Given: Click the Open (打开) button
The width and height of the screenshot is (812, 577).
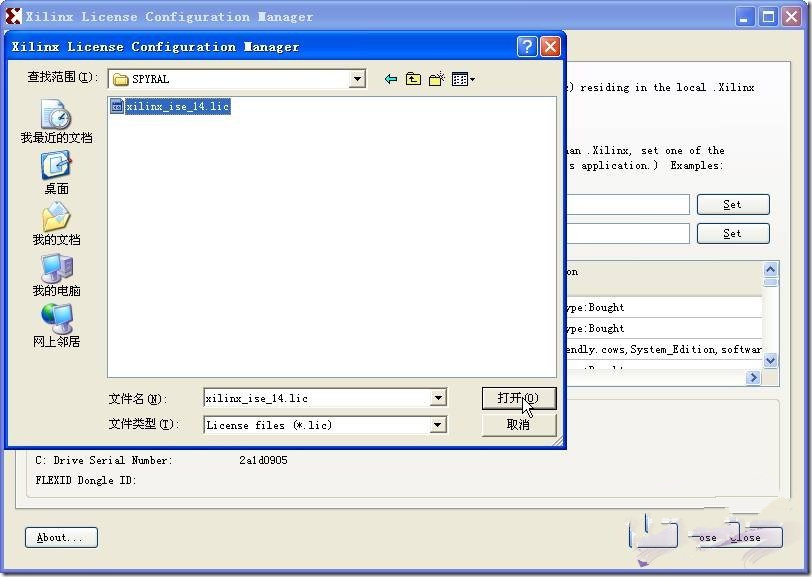Looking at the screenshot, I should [x=518, y=398].
